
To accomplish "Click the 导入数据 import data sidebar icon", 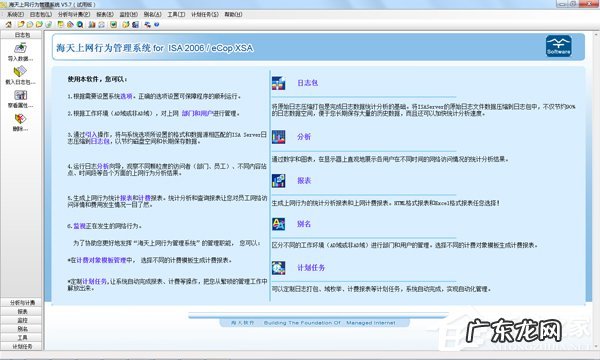I will point(20,48).
